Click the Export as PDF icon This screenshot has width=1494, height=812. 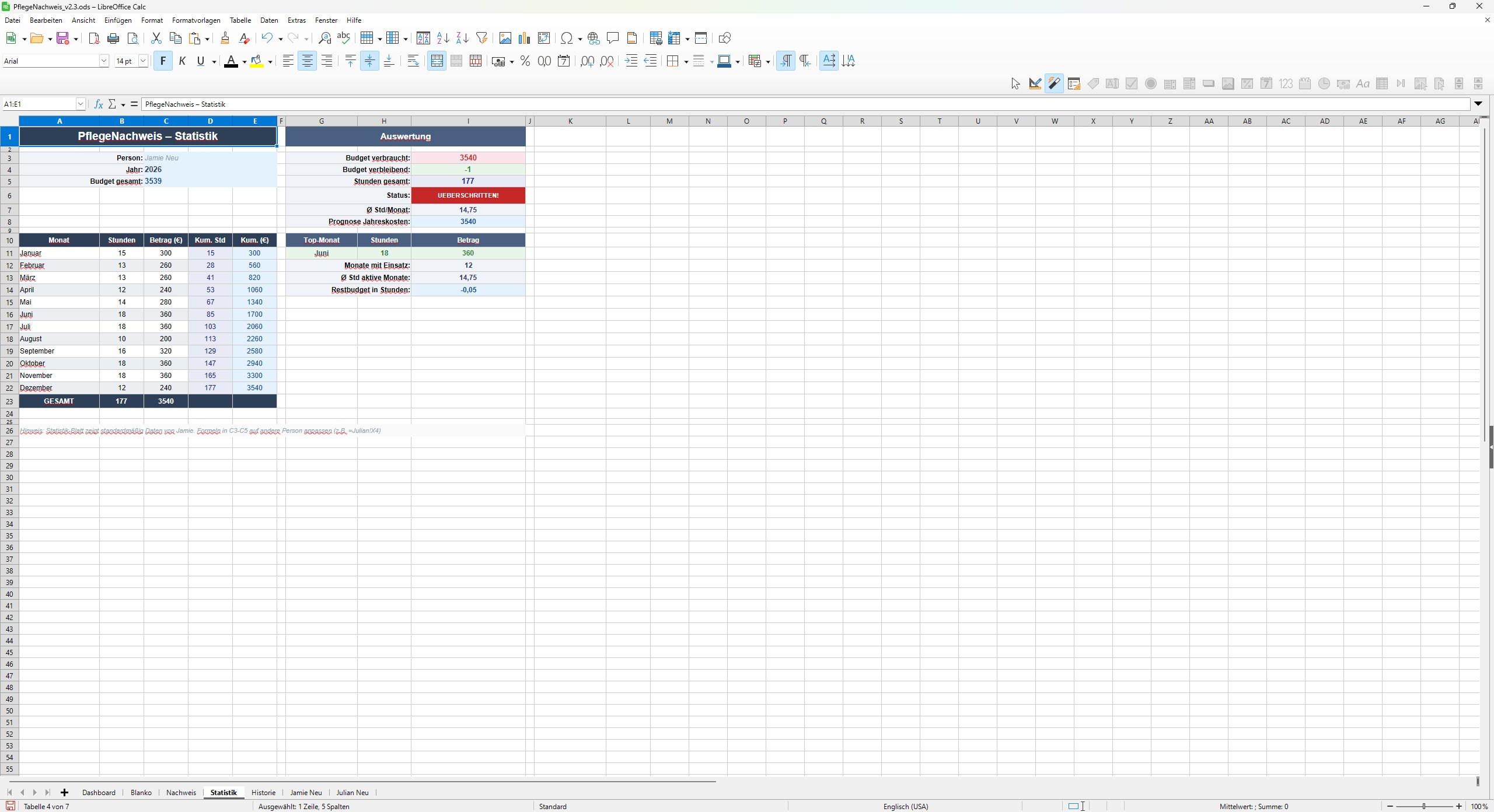point(94,38)
